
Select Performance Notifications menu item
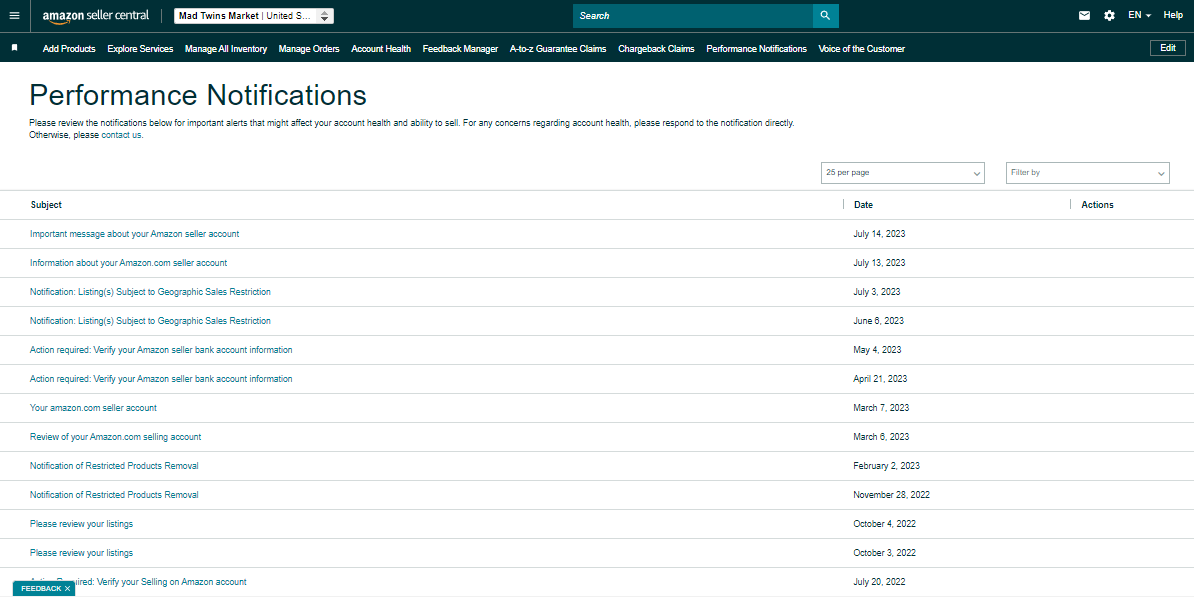point(756,49)
